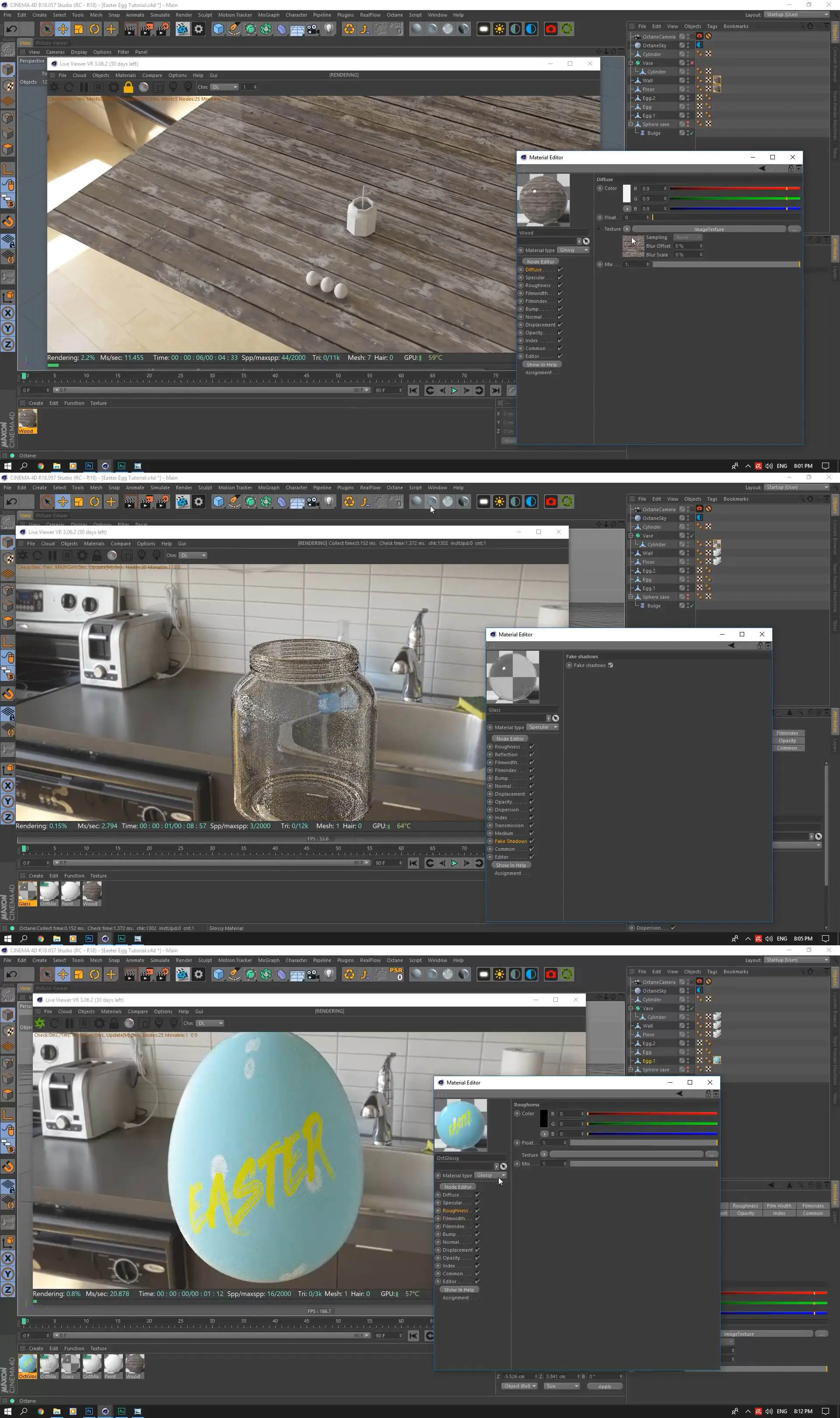Open Photoshop from the 8:01 PM taskbar
This screenshot has height=1418, width=840.
click(89, 466)
